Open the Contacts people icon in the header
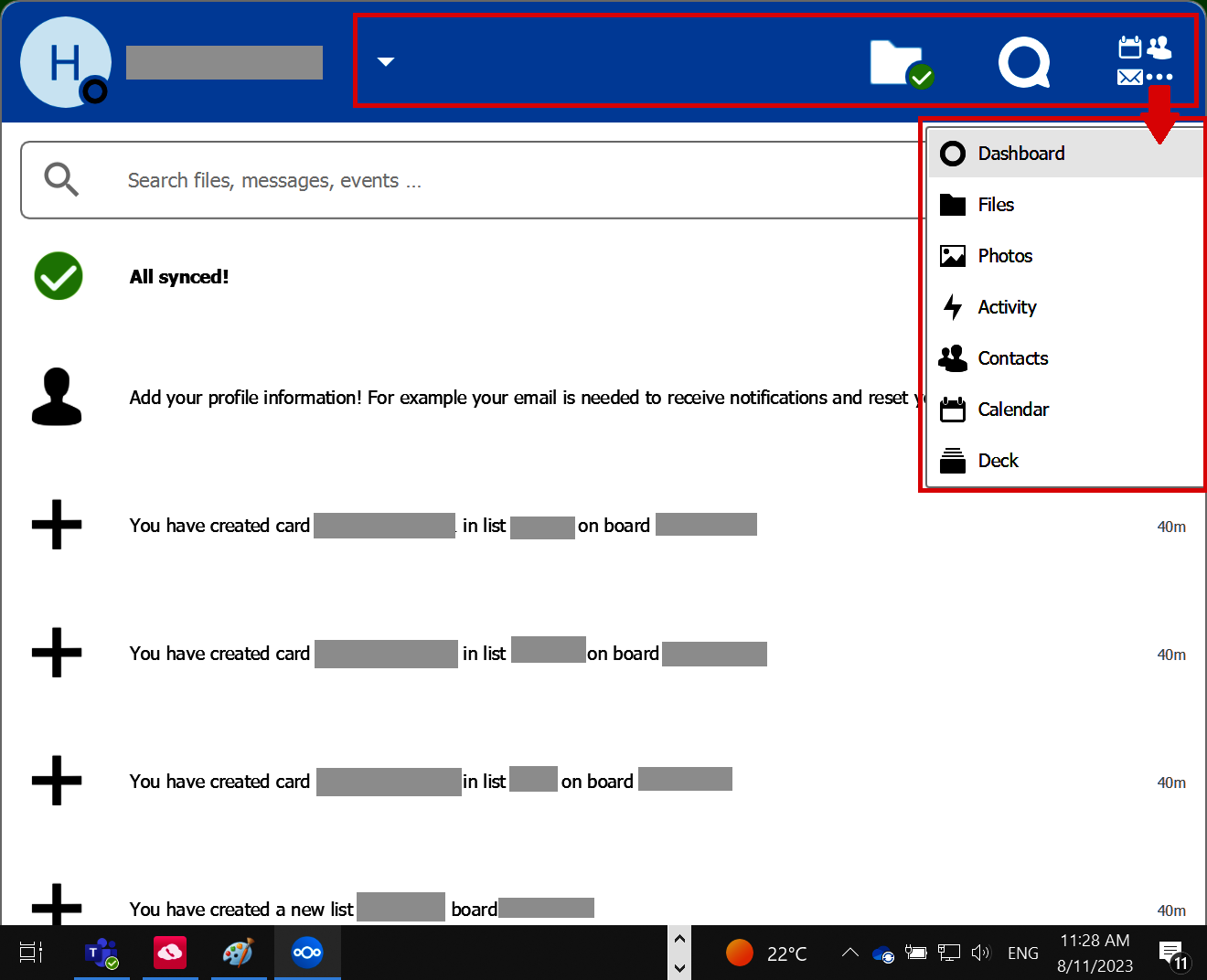Image resolution: width=1207 pixels, height=980 pixels. pos(1159,46)
